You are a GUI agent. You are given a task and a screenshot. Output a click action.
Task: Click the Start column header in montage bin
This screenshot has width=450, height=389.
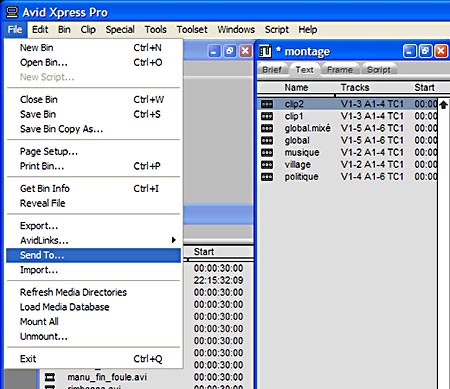coord(424,87)
